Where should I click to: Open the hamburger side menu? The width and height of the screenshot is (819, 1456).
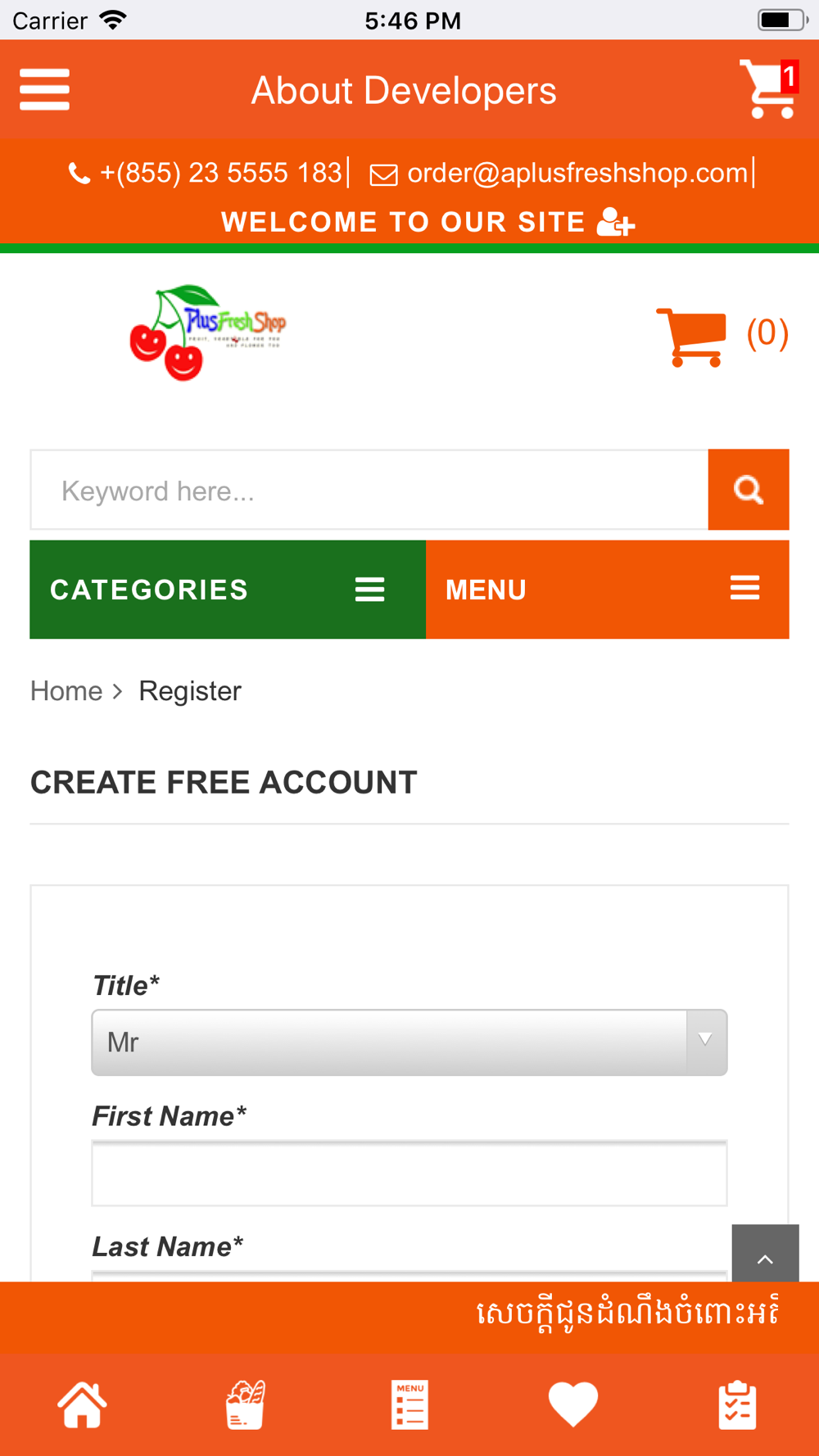[x=45, y=89]
